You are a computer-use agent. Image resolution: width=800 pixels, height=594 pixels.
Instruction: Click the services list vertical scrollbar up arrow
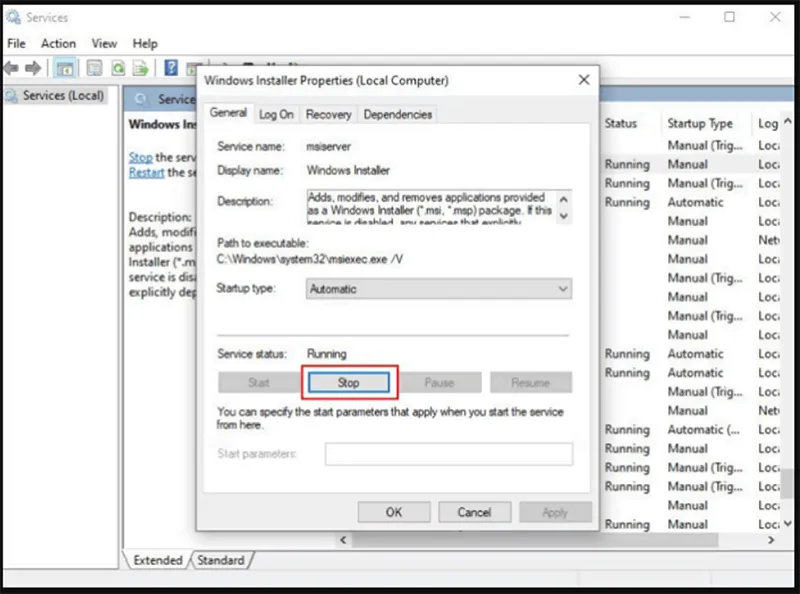[x=788, y=121]
